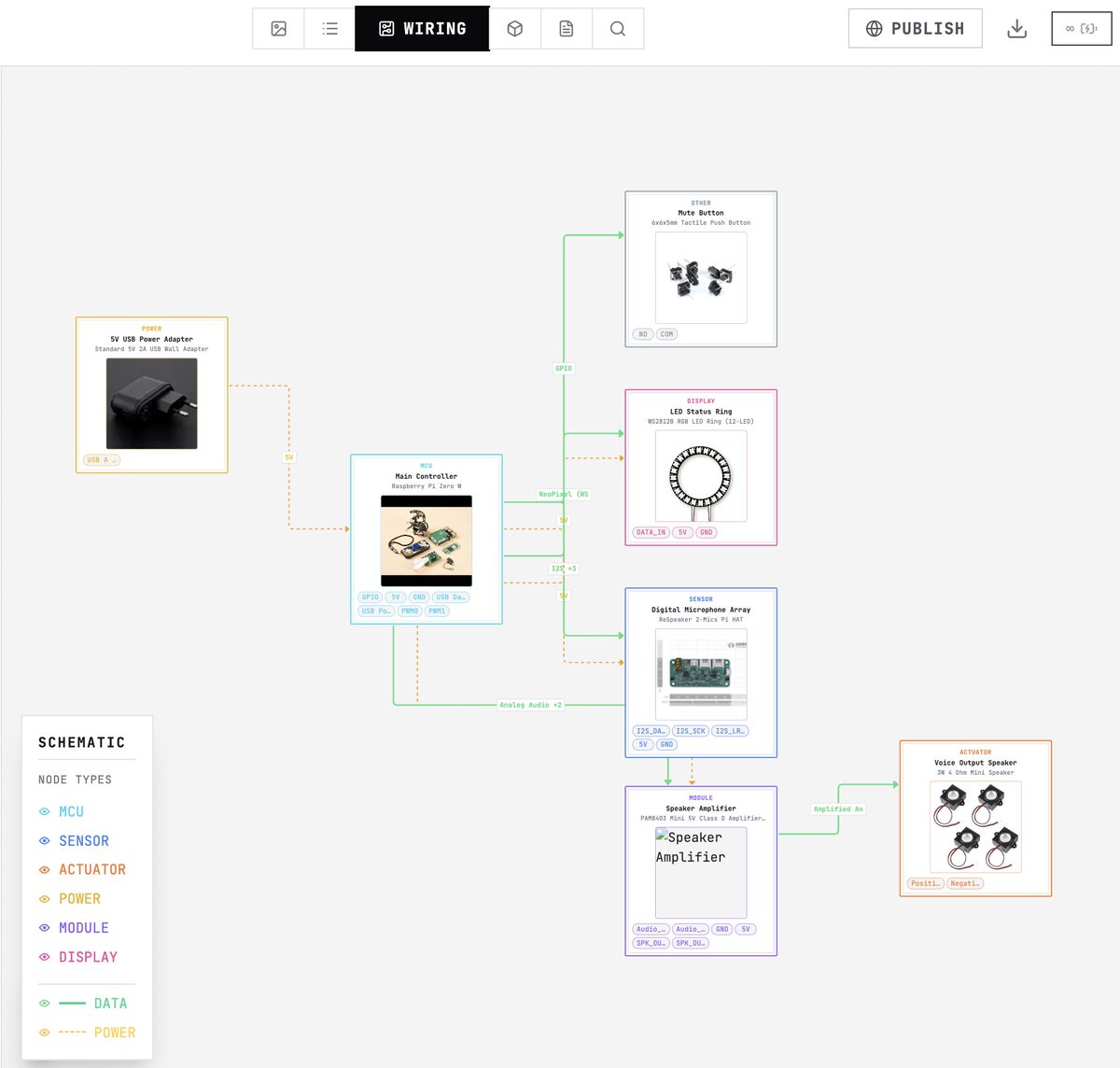The height and width of the screenshot is (1068, 1120).
Task: Open the gallery view in the top toolbar
Action: [x=277, y=29]
